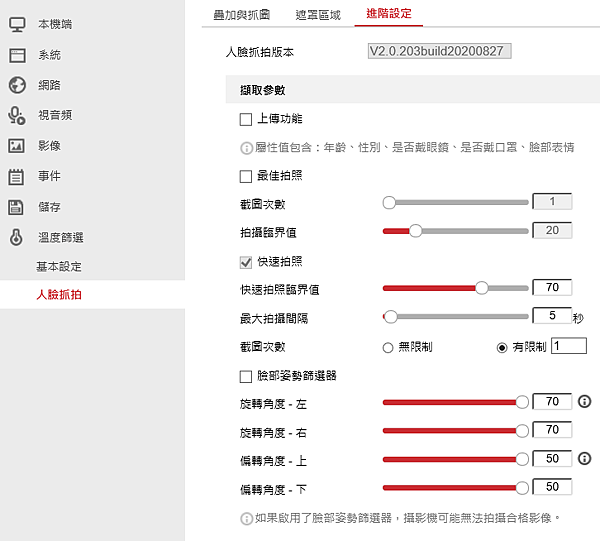Open the 人臉抓拍 submenu item
600x541 pixels.
click(59, 295)
